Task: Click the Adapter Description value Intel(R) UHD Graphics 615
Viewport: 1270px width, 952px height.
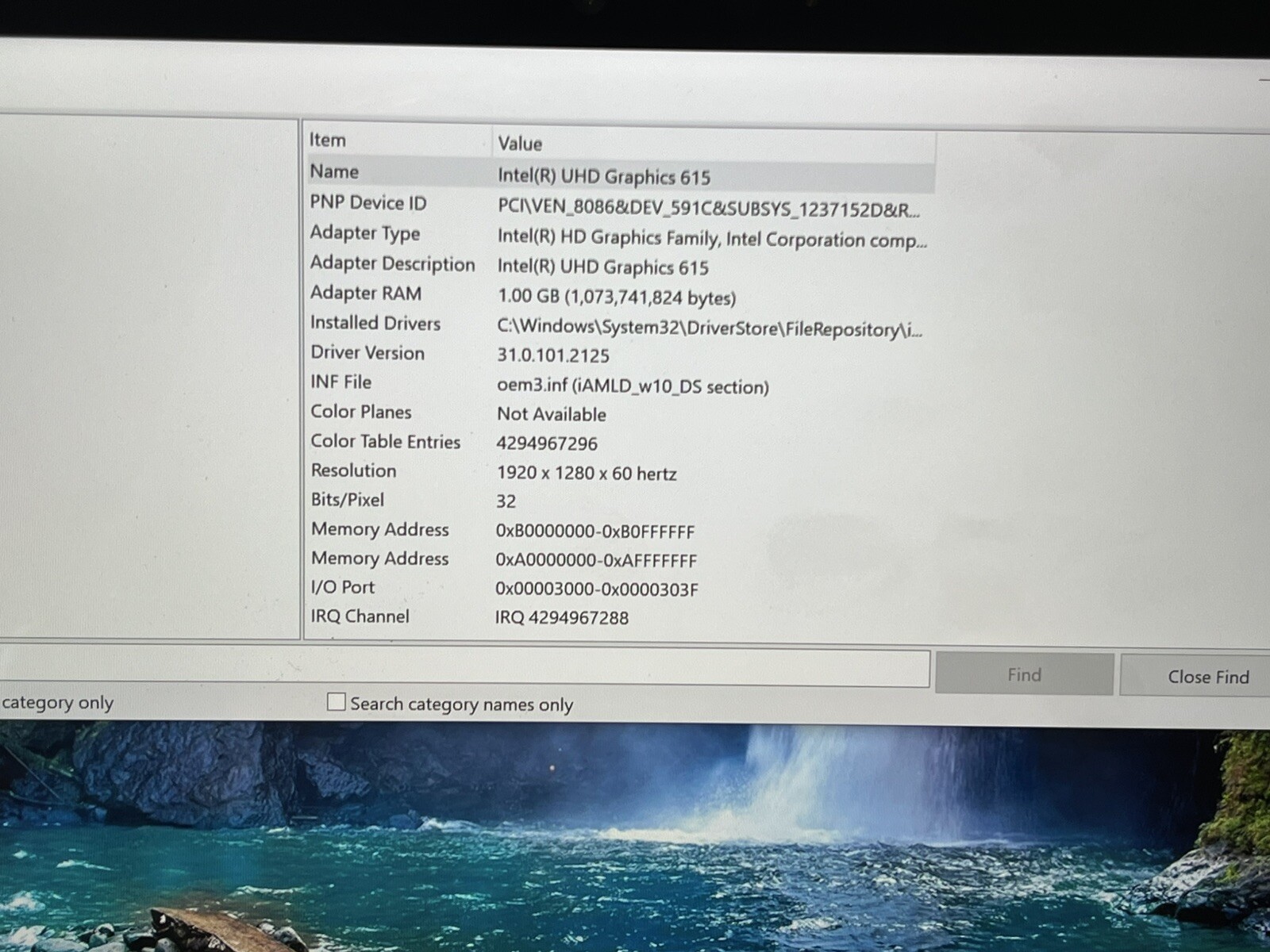Action: (603, 267)
